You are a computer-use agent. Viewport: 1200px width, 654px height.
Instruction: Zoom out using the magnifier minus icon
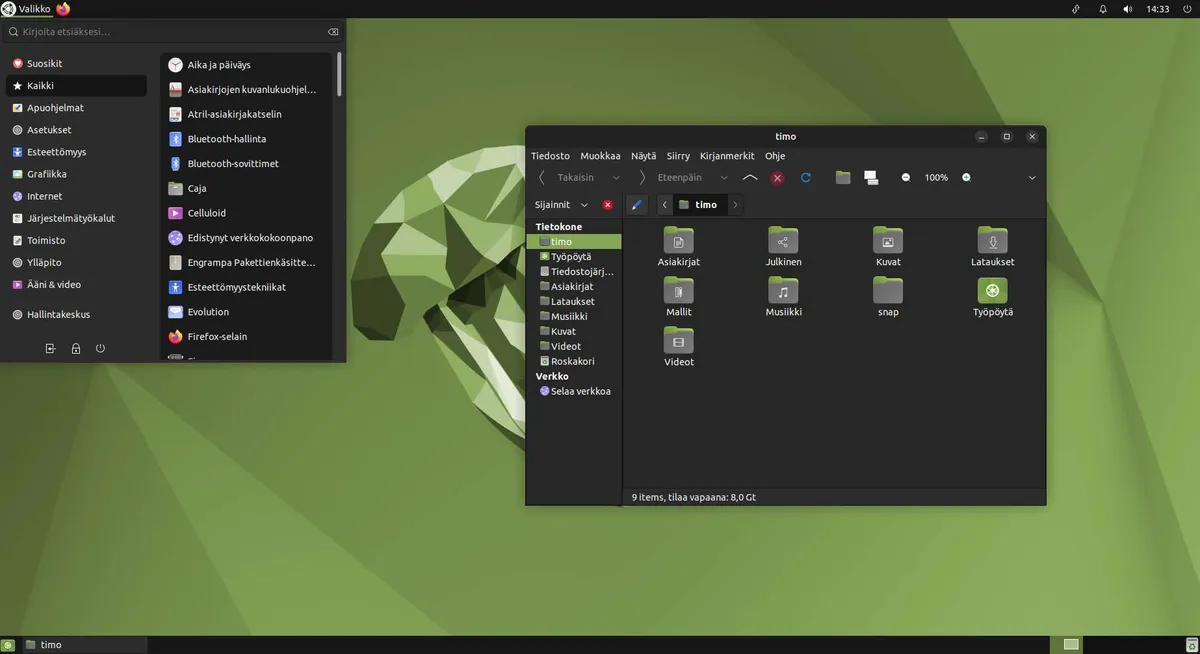click(x=906, y=177)
